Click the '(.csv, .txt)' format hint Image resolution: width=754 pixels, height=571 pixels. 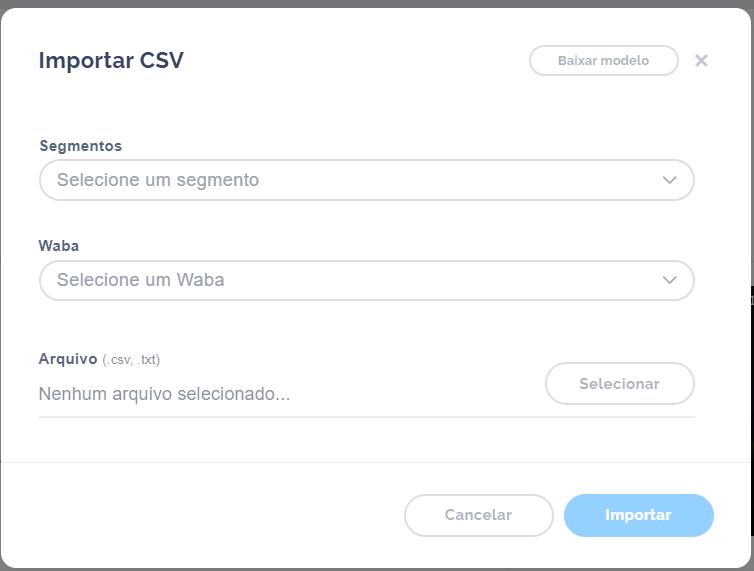click(x=131, y=360)
